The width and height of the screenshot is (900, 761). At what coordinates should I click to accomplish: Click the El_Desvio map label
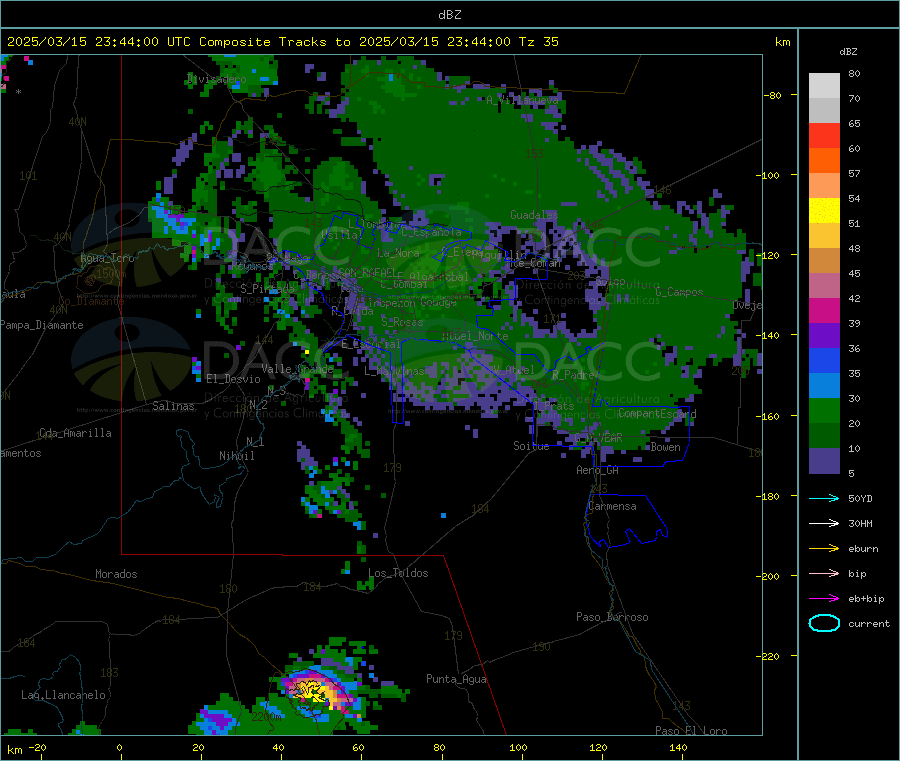click(x=233, y=379)
